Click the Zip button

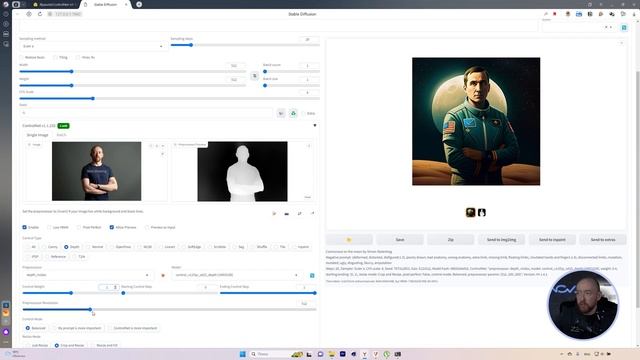(x=451, y=240)
